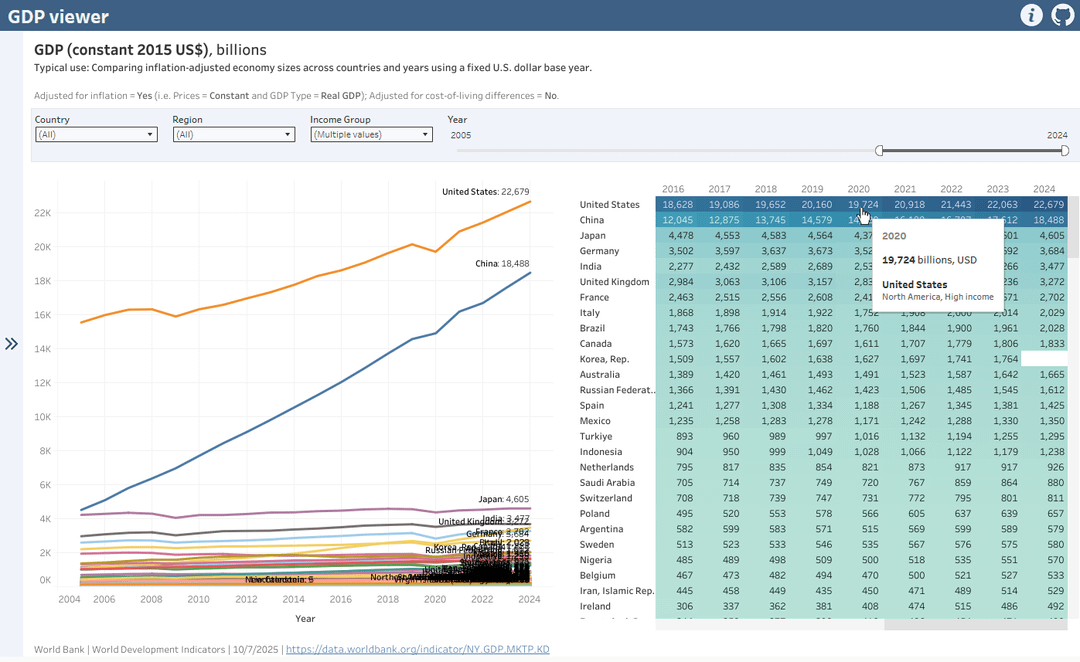
Task: Open the Country dropdown filter
Action: pyautogui.click(x=96, y=134)
